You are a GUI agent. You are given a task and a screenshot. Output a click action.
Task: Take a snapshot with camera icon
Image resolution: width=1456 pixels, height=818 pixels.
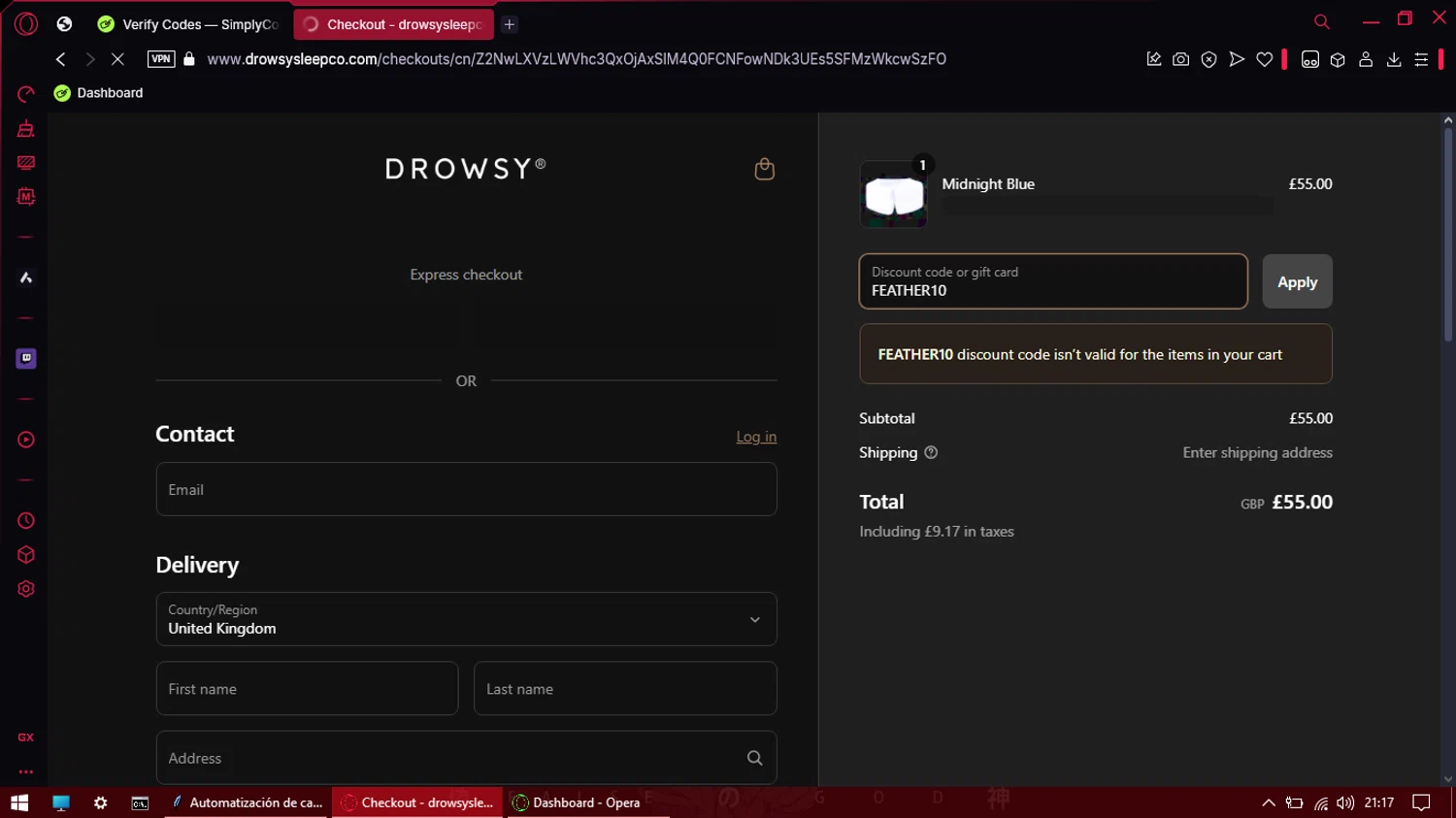[1180, 59]
